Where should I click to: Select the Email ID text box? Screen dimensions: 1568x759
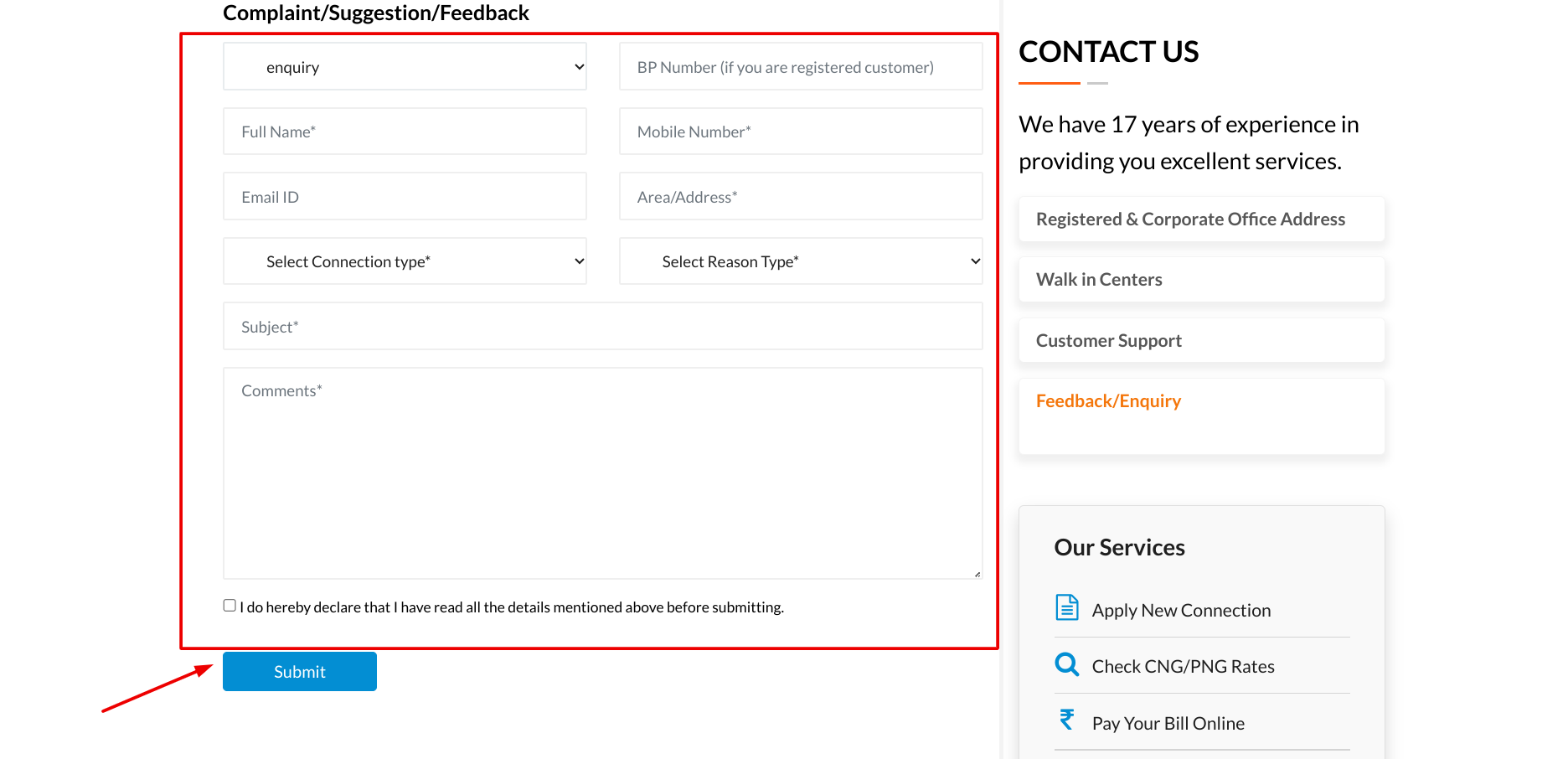[x=405, y=197]
